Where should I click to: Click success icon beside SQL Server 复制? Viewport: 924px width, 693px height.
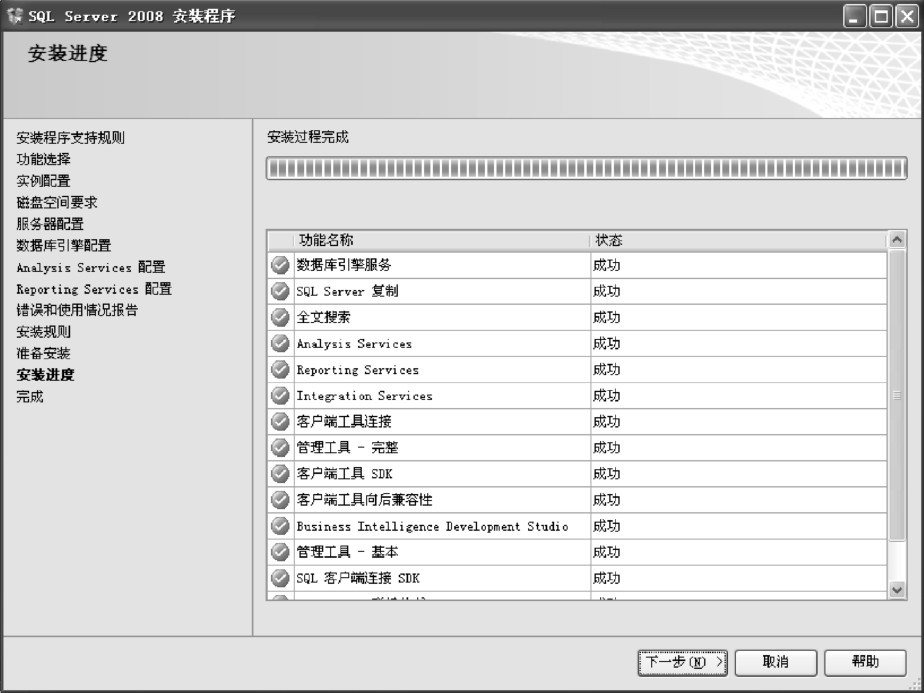280,291
